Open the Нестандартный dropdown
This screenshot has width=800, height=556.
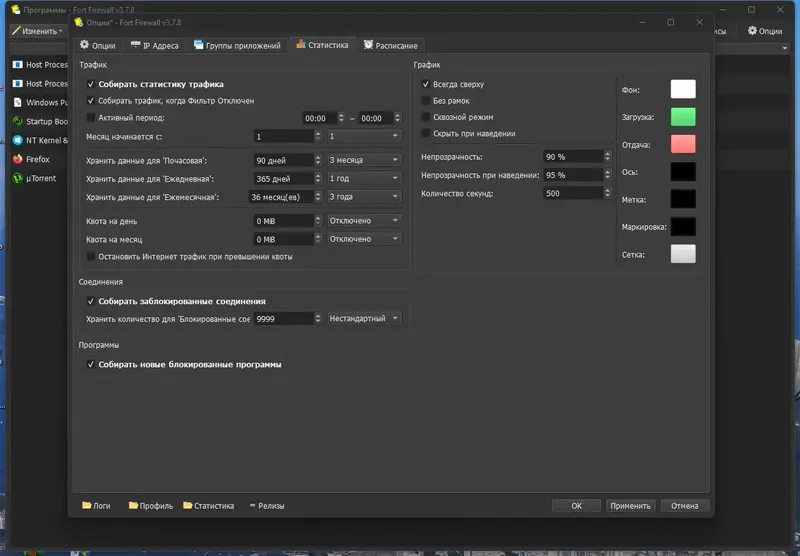[364, 318]
